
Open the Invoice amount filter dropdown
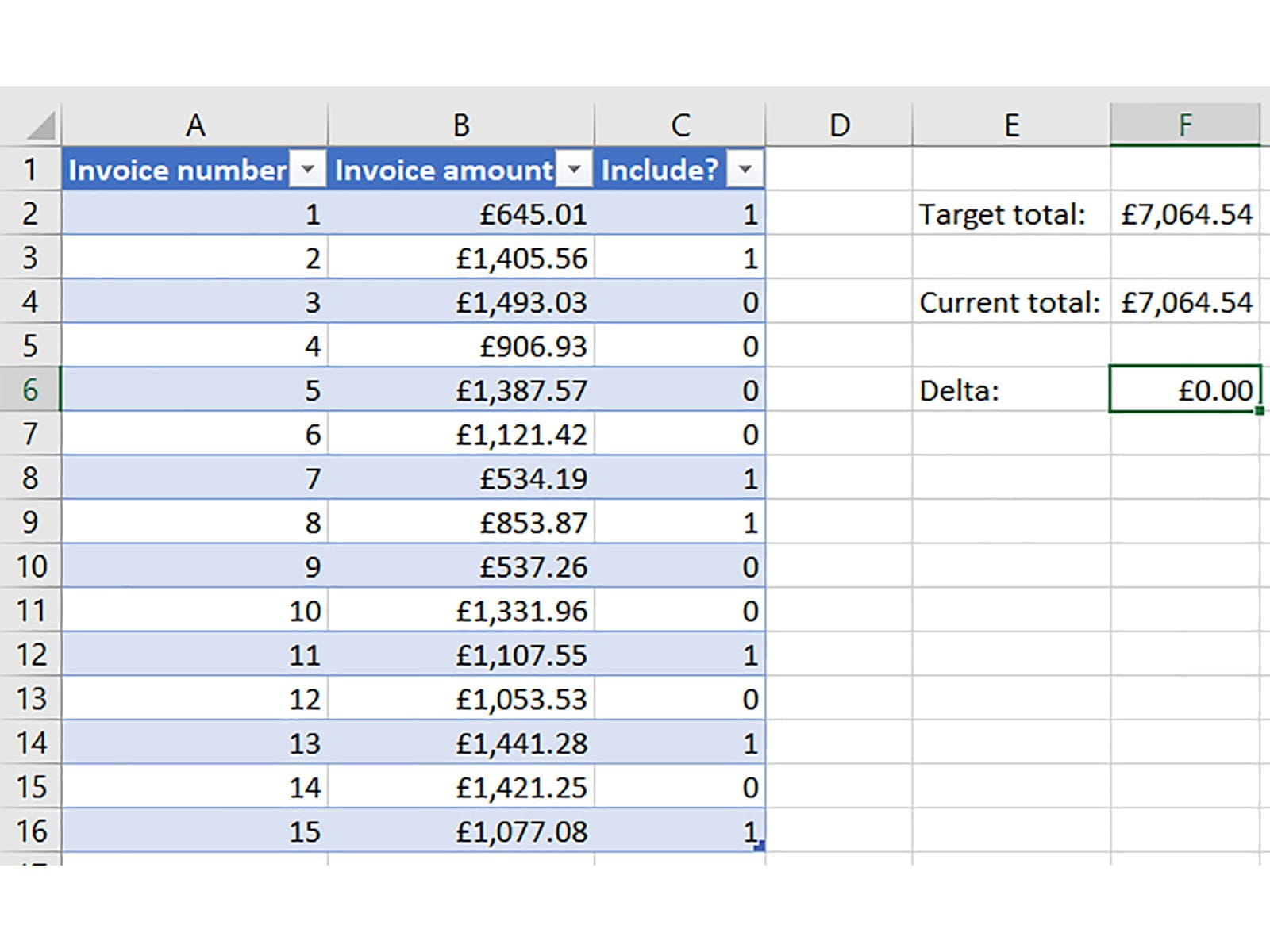click(575, 169)
